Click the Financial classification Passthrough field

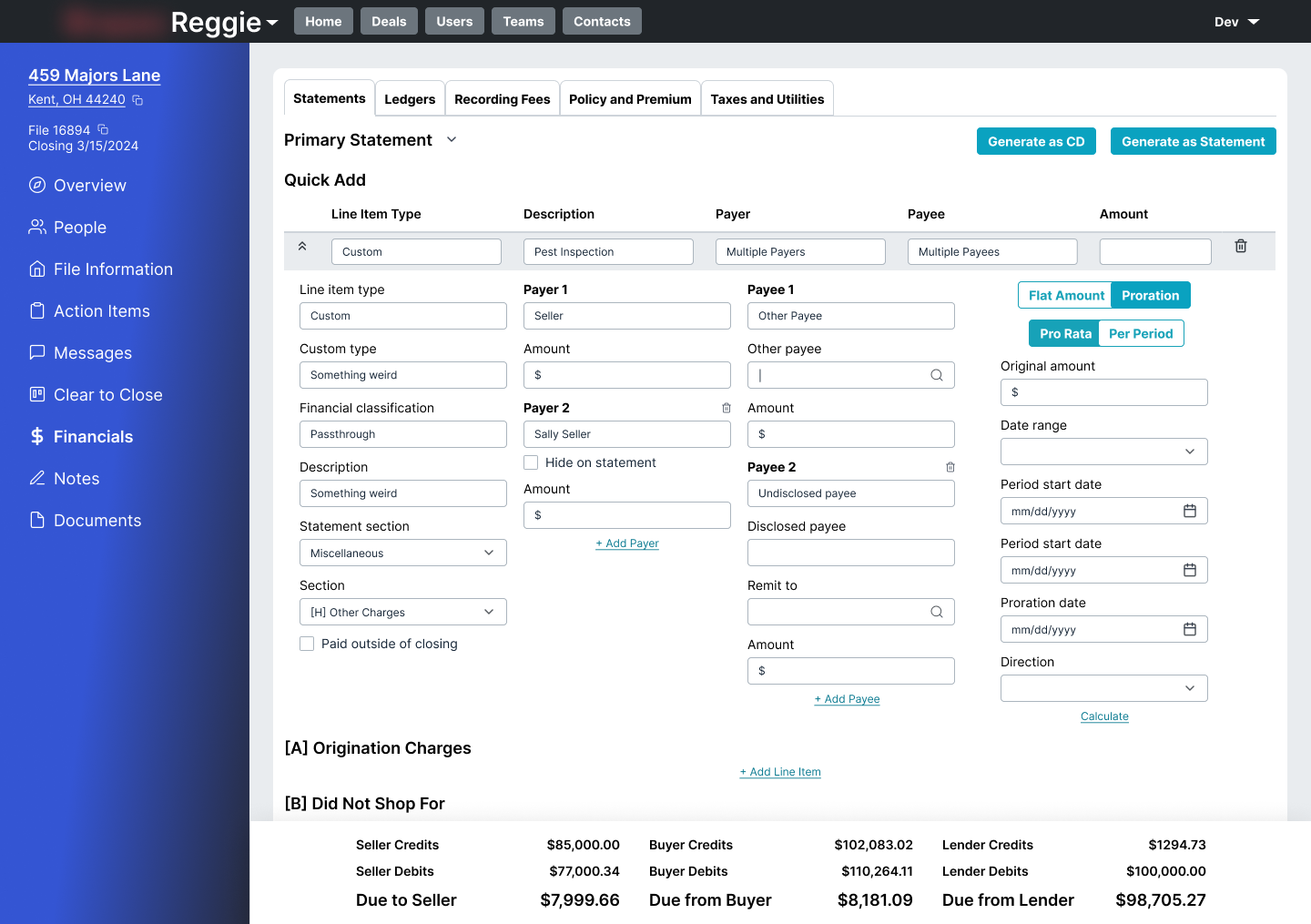403,434
